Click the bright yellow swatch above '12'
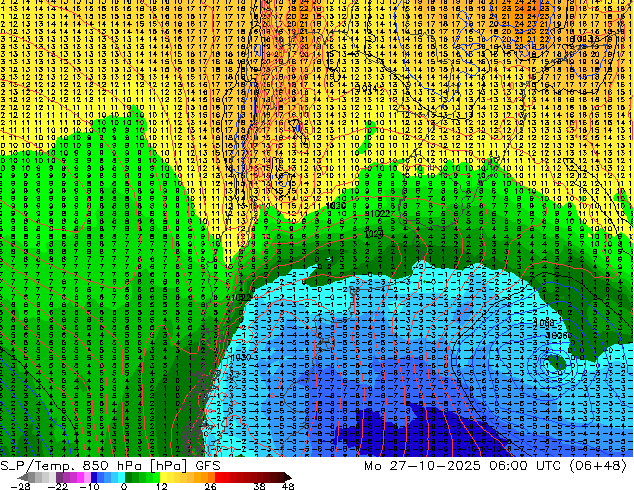Viewport: 634px width, 490px height. pos(163,477)
